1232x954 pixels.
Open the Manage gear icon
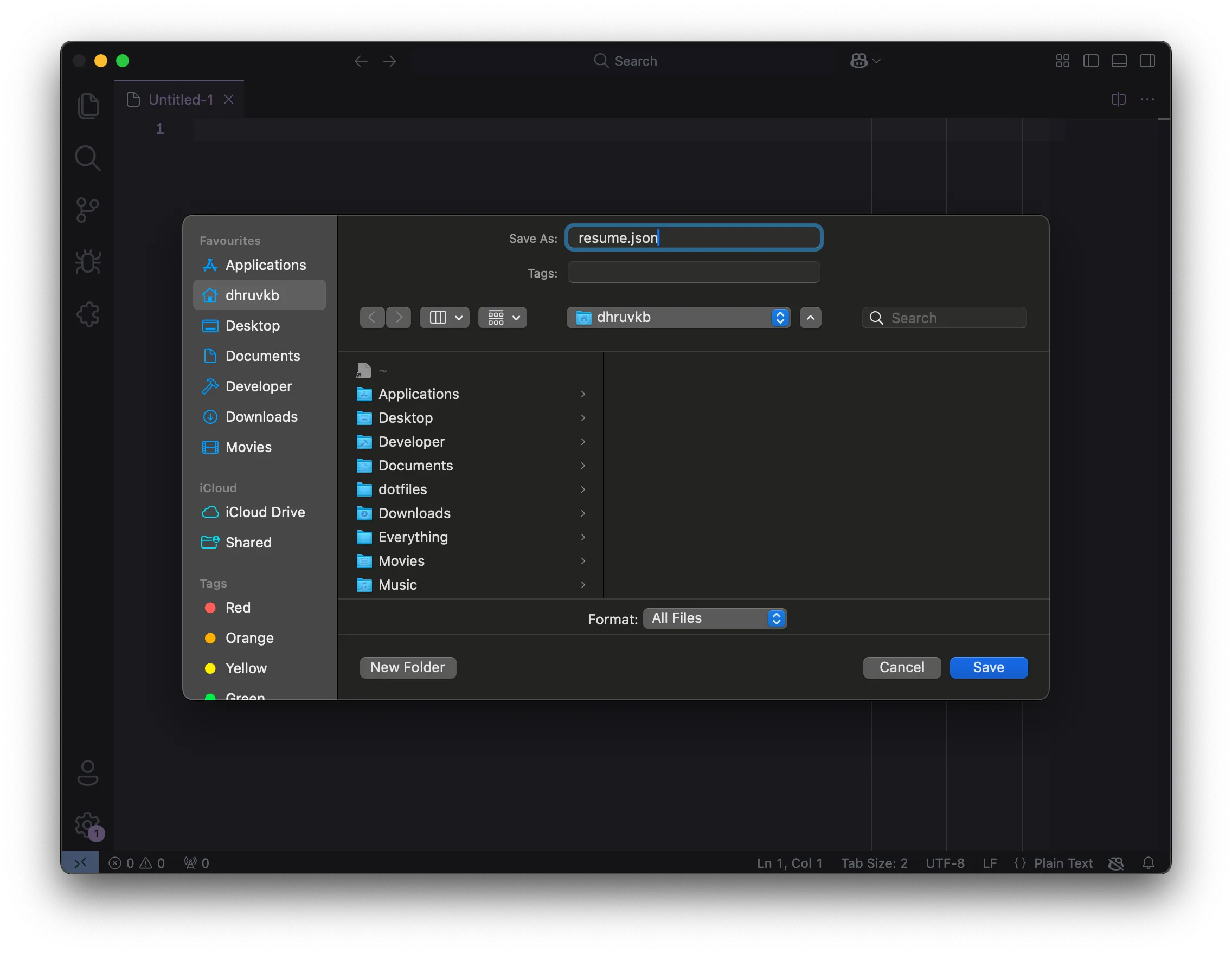87,825
